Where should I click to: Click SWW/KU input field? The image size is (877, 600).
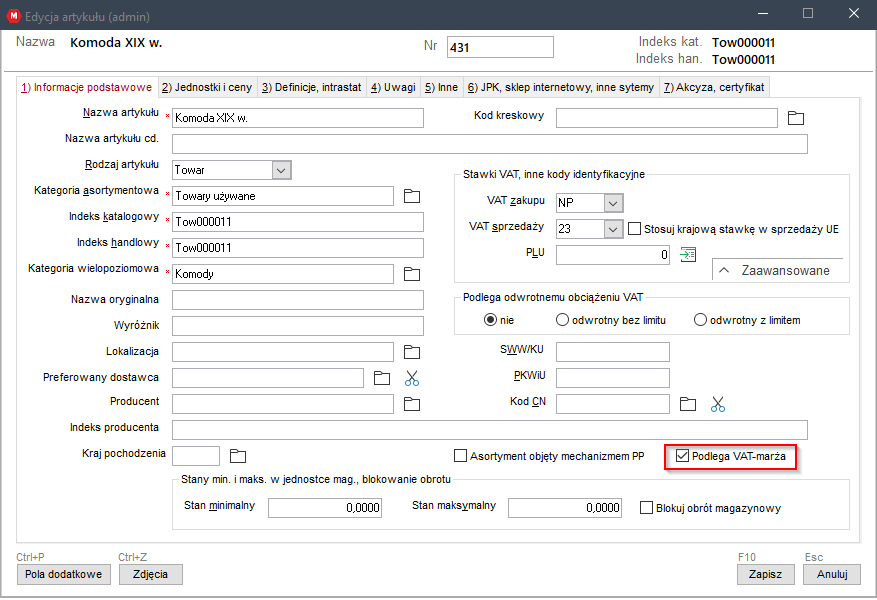tap(612, 352)
